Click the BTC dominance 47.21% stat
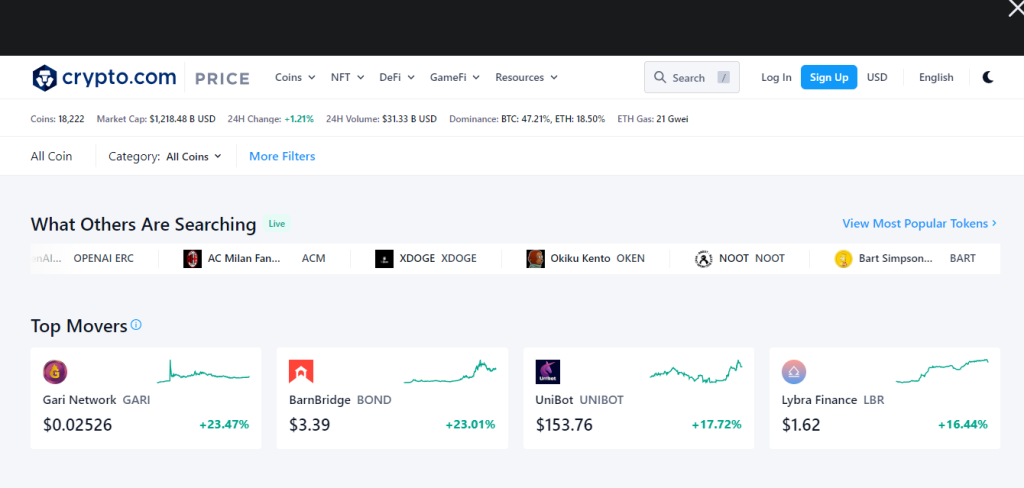 click(x=526, y=119)
